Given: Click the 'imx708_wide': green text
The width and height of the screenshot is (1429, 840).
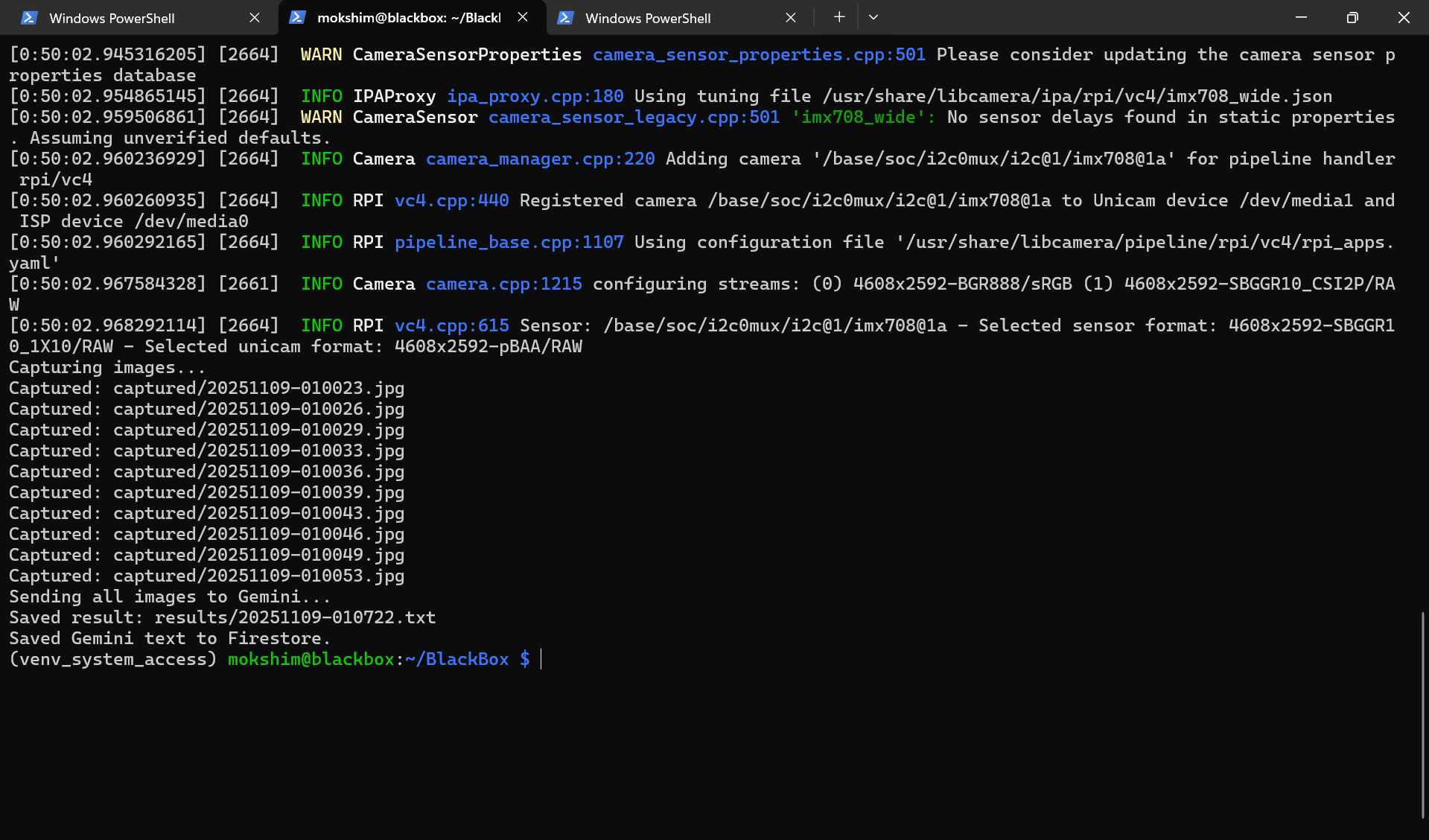Looking at the screenshot, I should pyautogui.click(x=863, y=117).
